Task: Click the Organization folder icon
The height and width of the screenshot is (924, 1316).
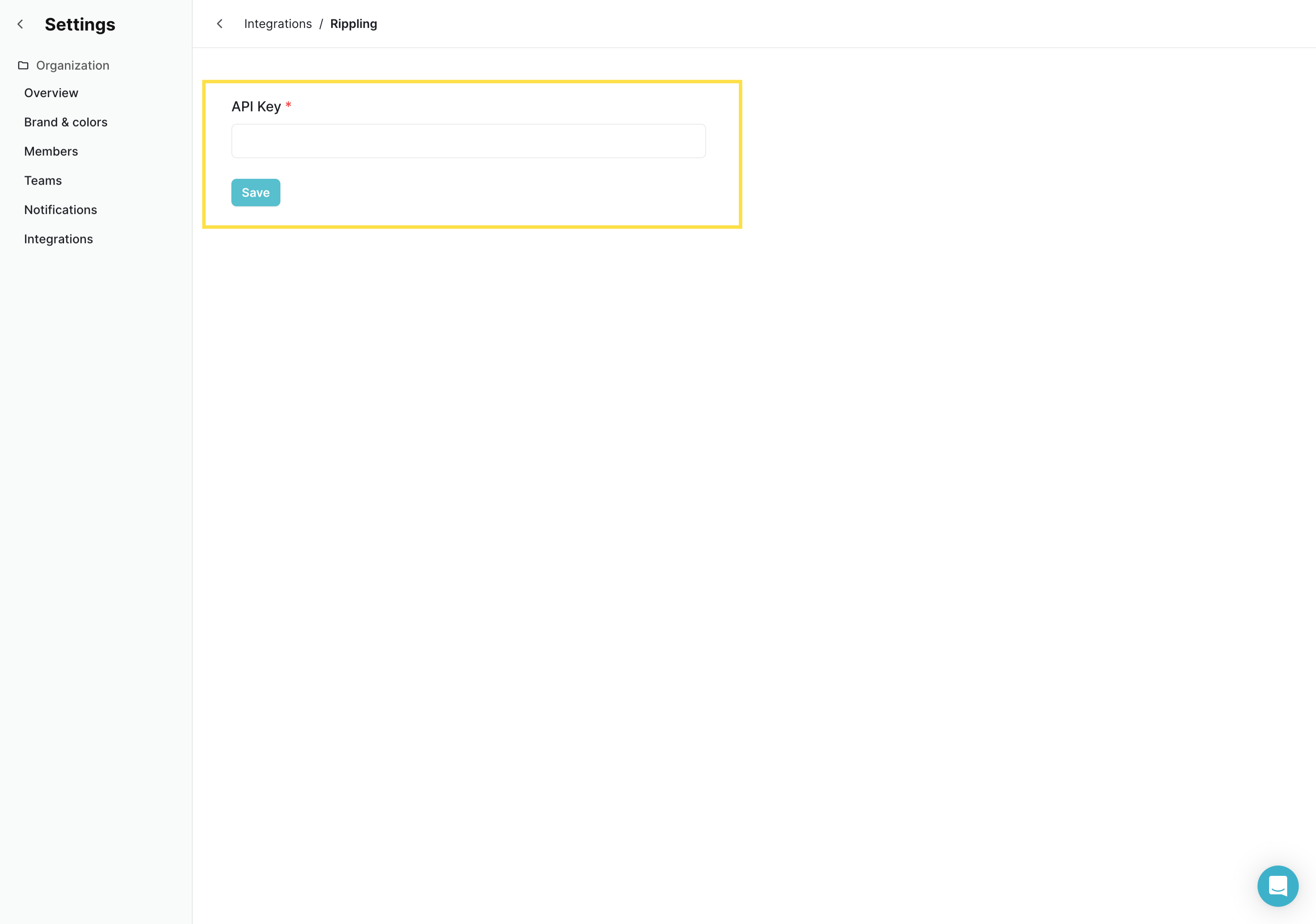Action: pos(23,65)
